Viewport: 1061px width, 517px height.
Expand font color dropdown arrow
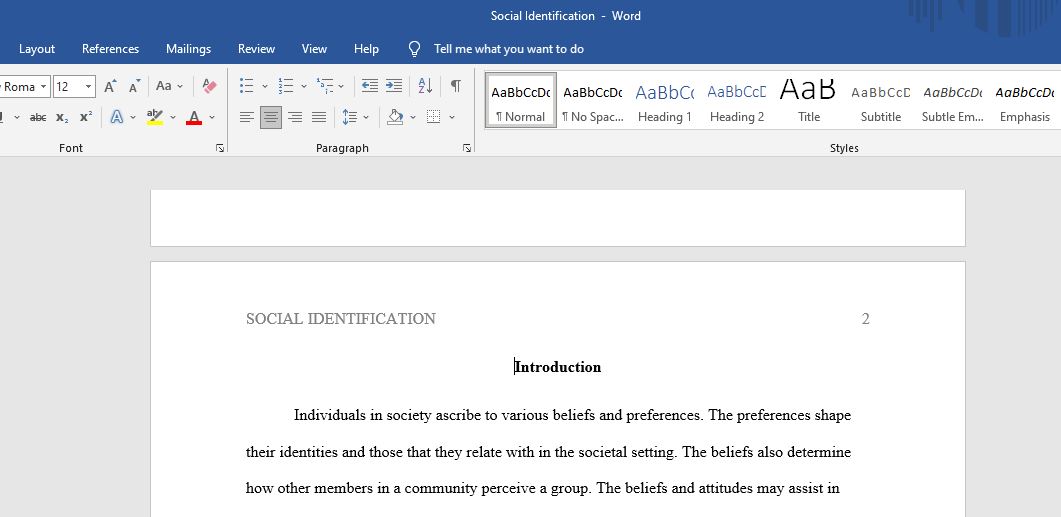[212, 117]
